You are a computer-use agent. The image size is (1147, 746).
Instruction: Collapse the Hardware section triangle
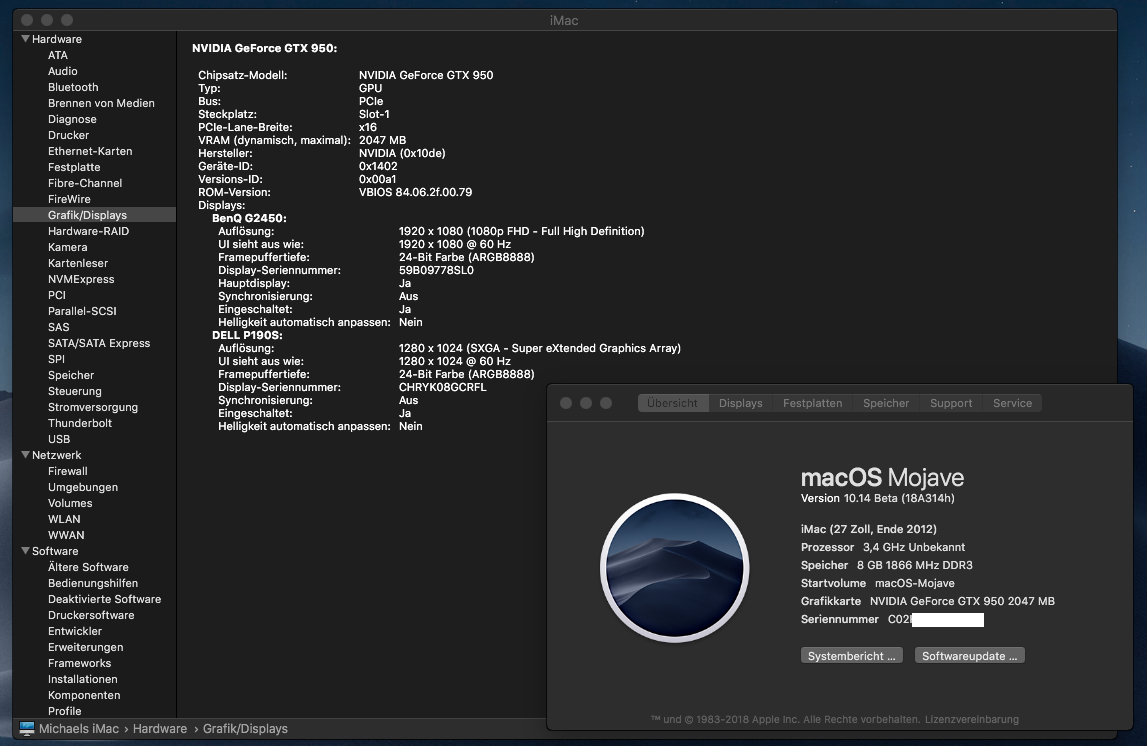[x=25, y=39]
